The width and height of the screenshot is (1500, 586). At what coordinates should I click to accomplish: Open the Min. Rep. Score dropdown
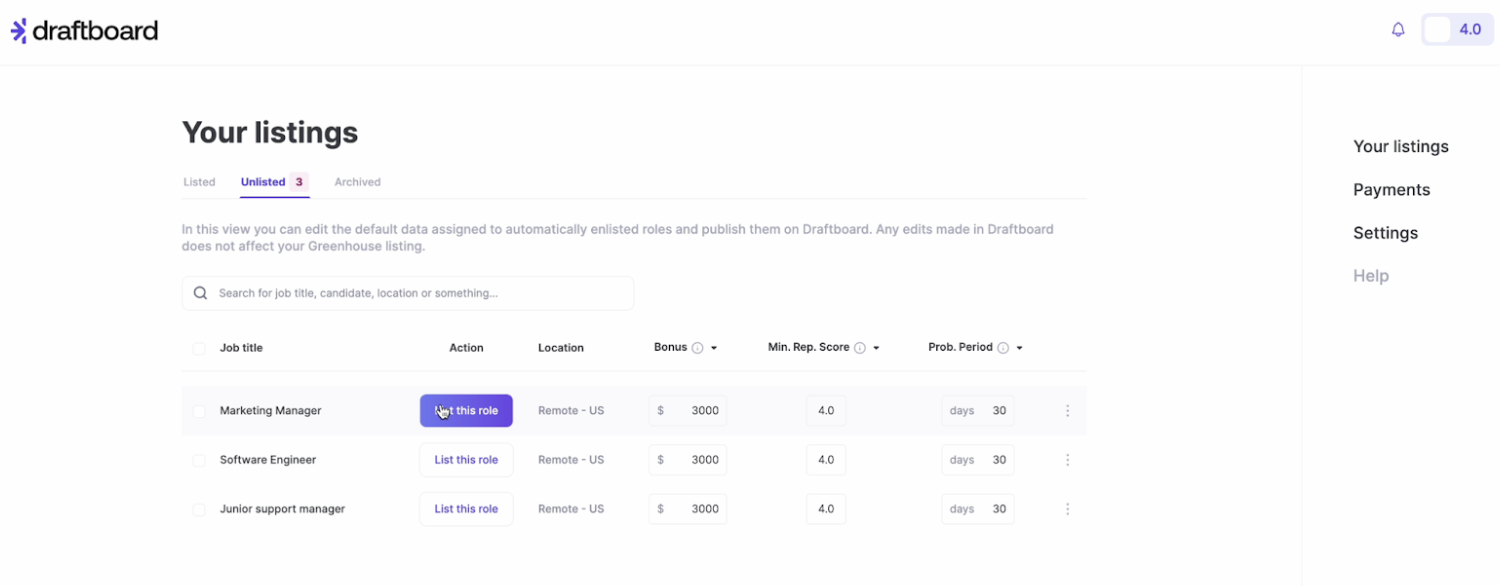click(876, 347)
